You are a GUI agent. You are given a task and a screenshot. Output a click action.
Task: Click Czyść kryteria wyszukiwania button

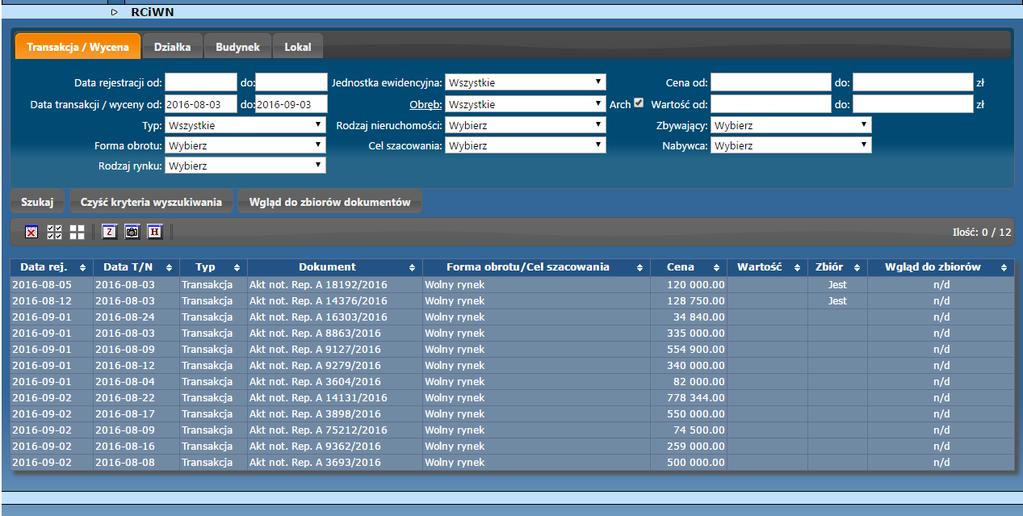coord(151,202)
